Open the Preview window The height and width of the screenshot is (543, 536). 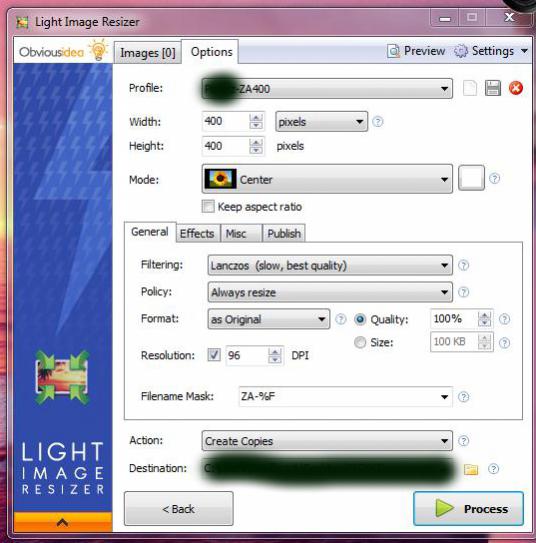416,51
